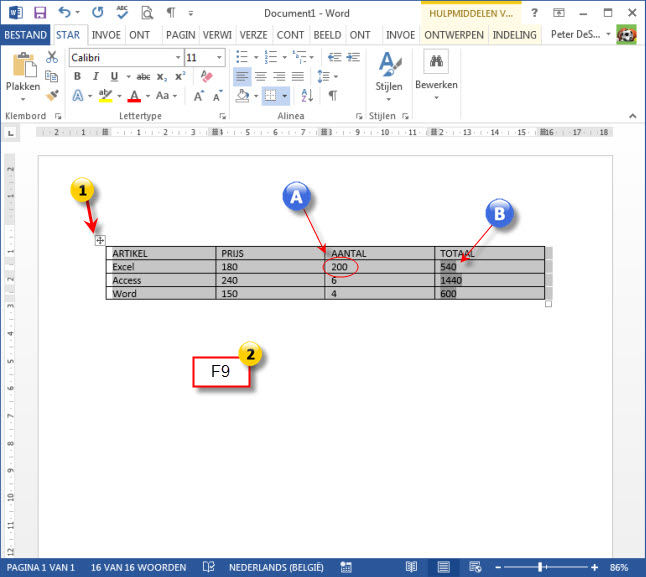The image size is (646, 577).
Task: Decrease paragraph indent
Action: [x=334, y=57]
